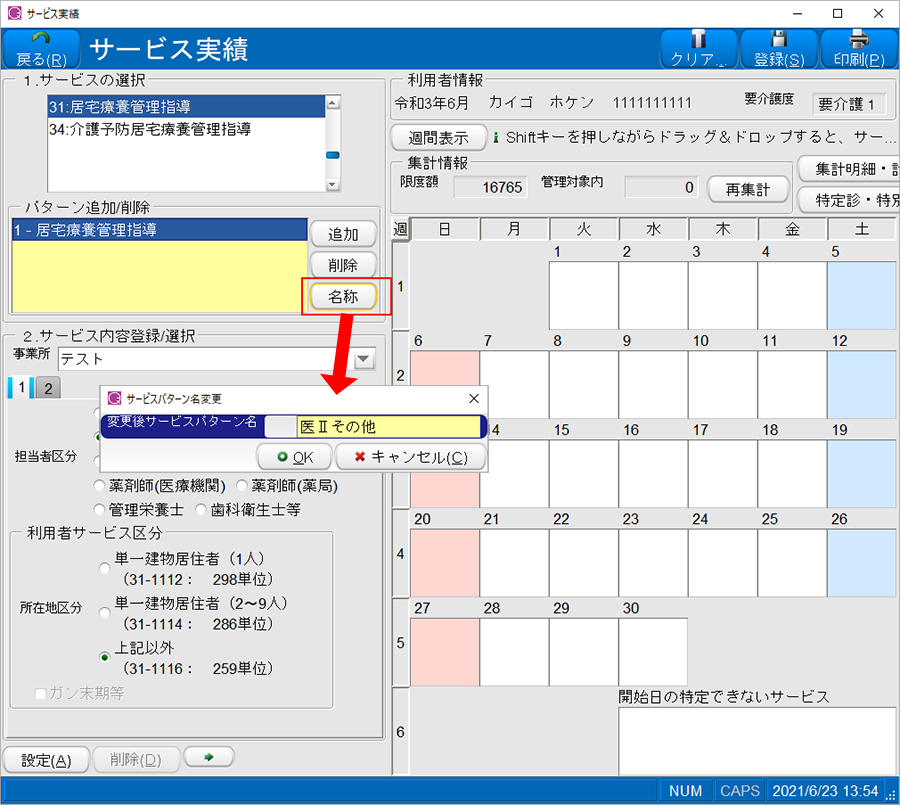The width and height of the screenshot is (900, 805).
Task: Switch to tab 1
Action: point(20,389)
